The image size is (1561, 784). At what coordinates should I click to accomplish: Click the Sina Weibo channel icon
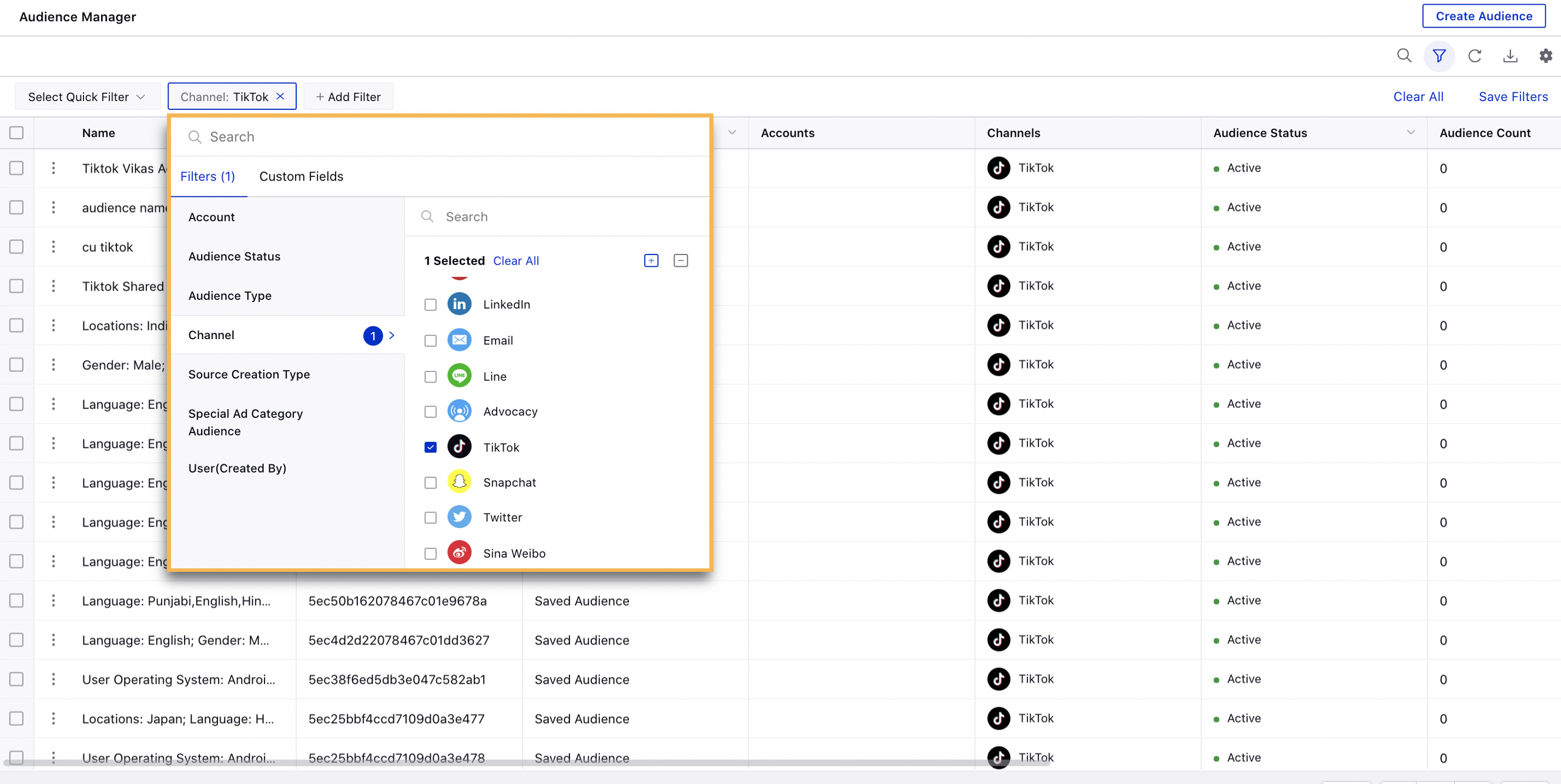pyautogui.click(x=459, y=553)
